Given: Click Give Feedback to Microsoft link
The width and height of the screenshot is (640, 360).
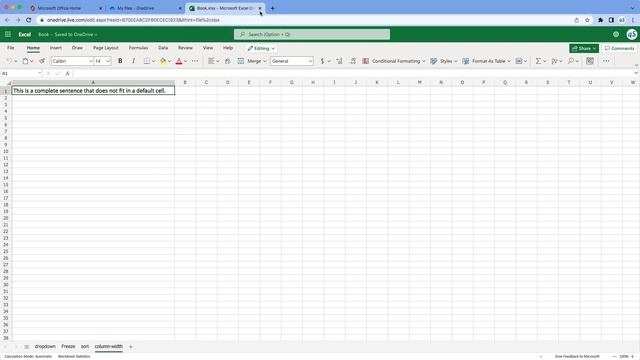Looking at the screenshot, I should click(x=577, y=356).
